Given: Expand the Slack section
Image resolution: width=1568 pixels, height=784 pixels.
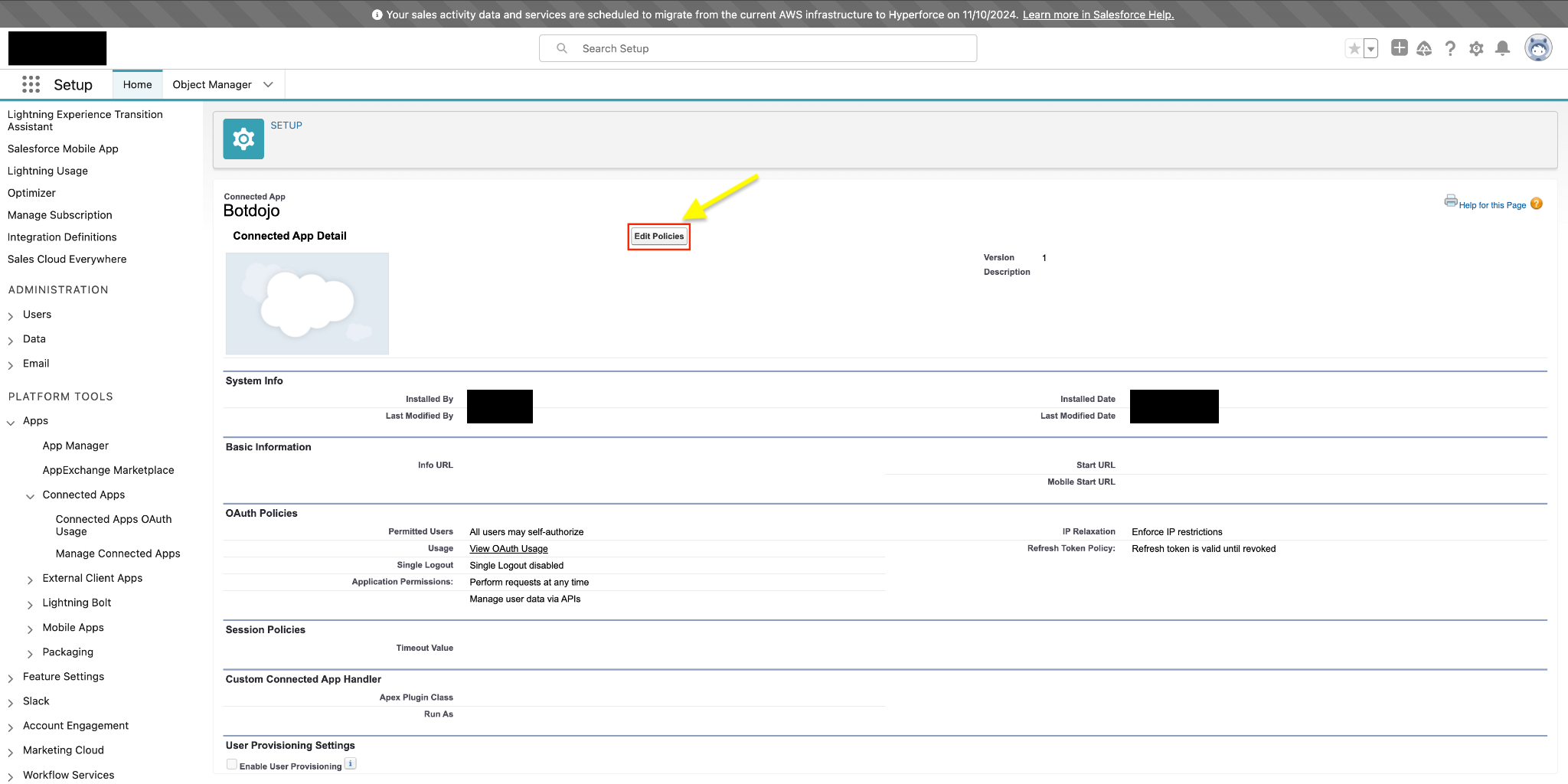Looking at the screenshot, I should point(11,702).
